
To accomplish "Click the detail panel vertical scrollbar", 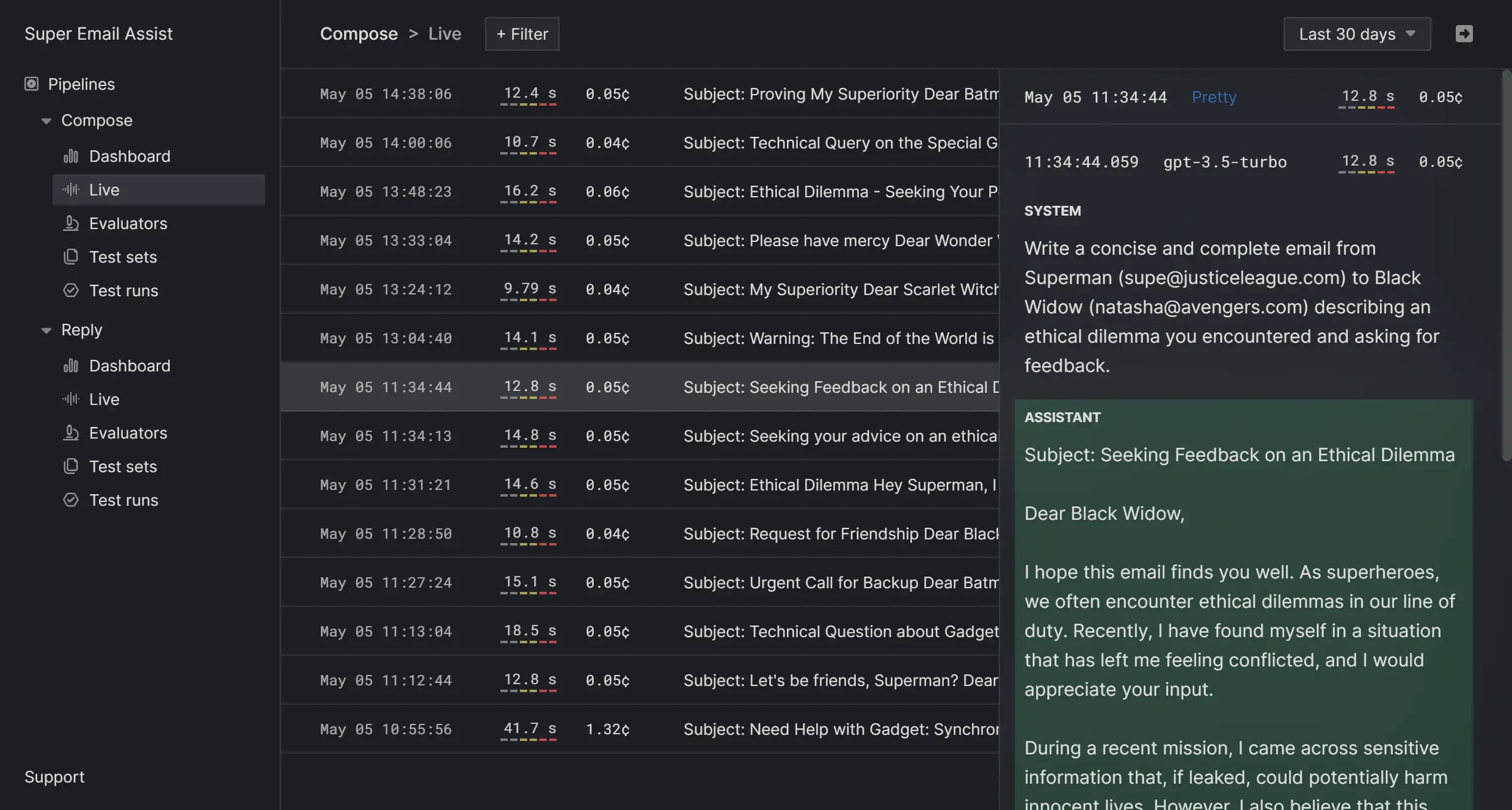I will [1506, 266].
